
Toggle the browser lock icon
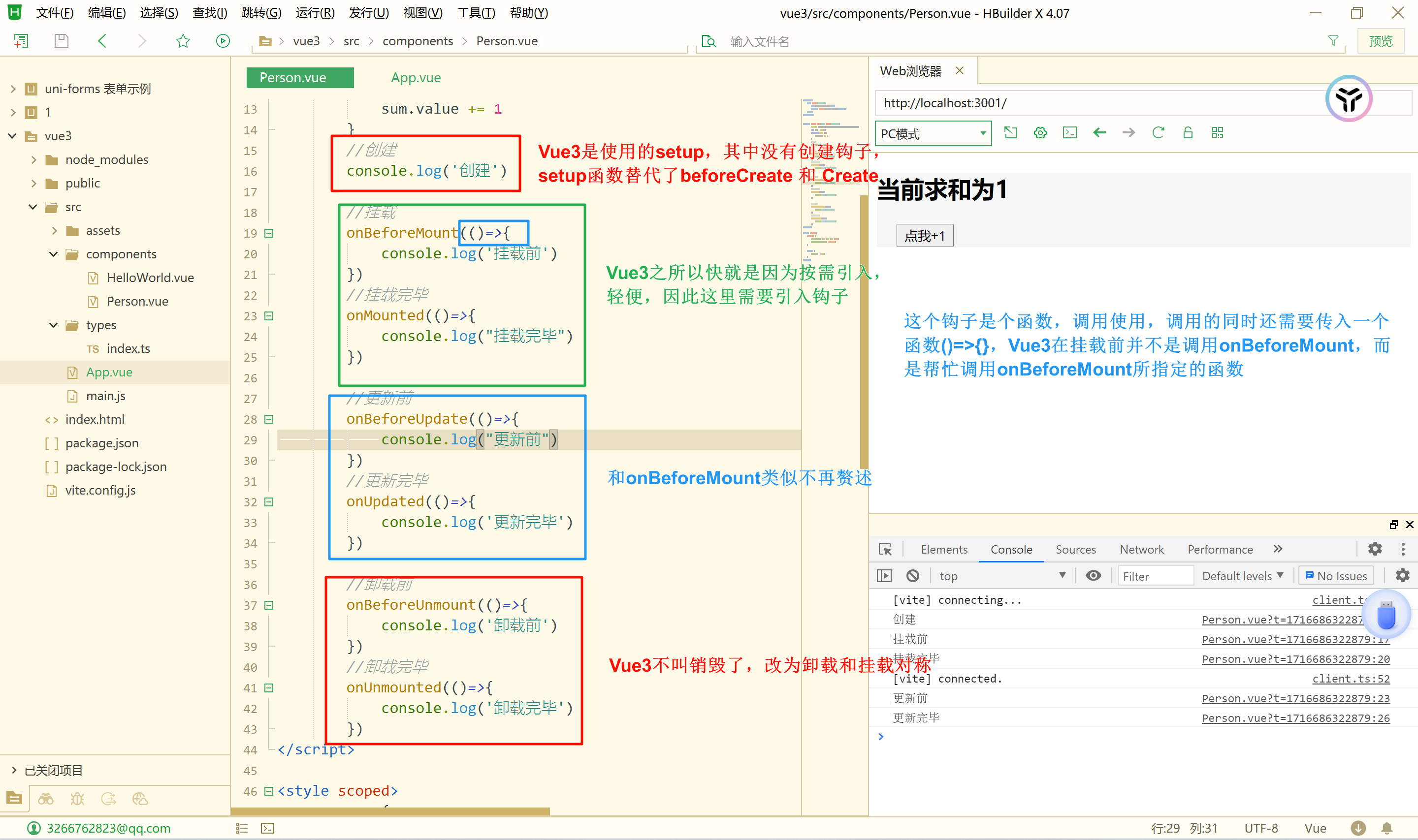tap(1188, 132)
